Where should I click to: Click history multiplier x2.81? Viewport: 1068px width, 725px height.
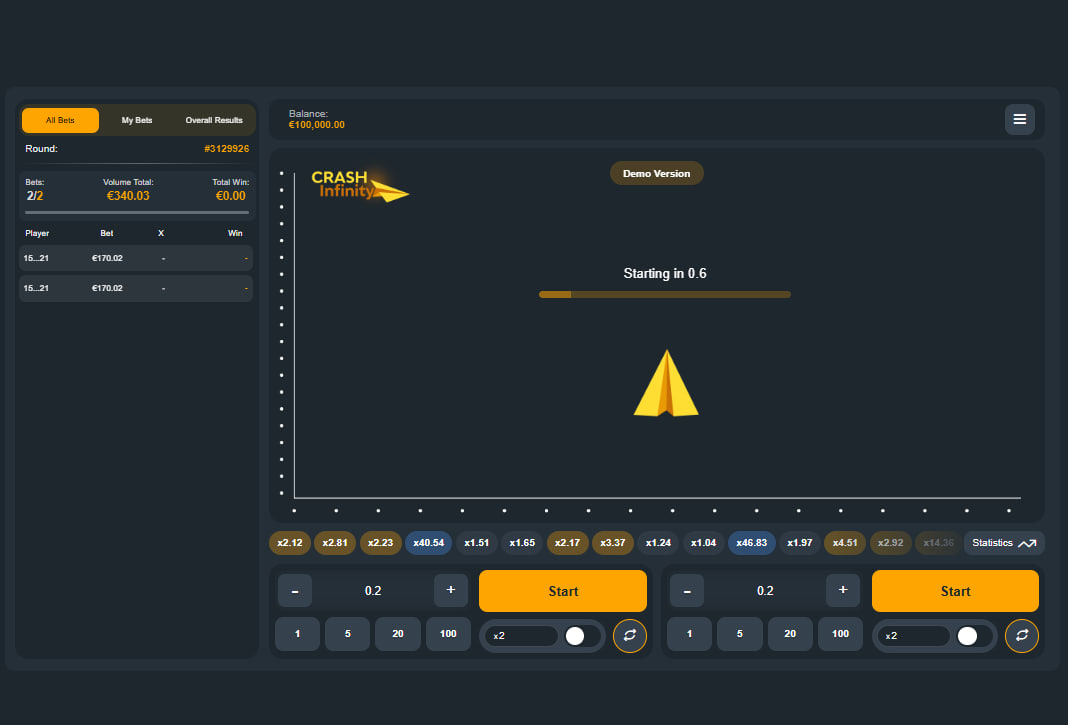point(335,543)
